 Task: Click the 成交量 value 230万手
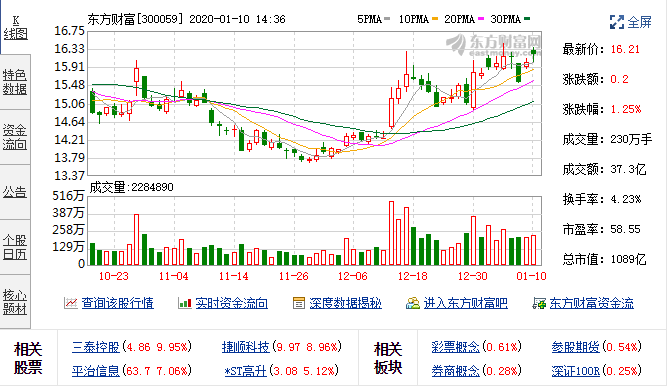(631, 139)
